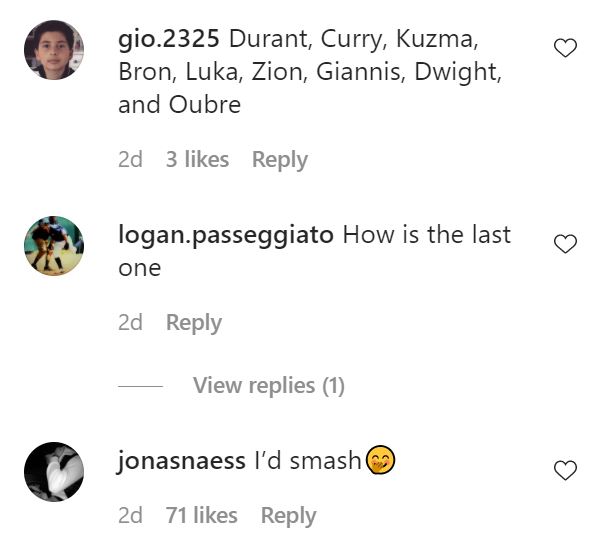Like gio.2325's comment with the heart
The width and height of the screenshot is (604, 542).
(x=565, y=47)
